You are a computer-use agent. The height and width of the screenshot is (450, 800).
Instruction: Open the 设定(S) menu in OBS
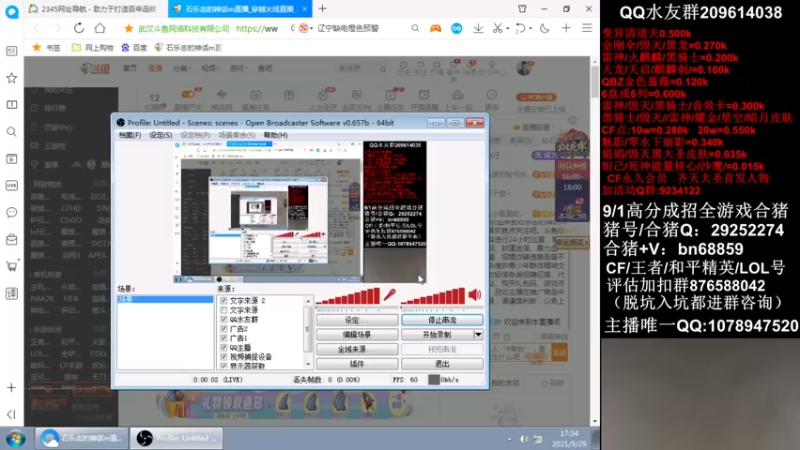[x=160, y=135]
